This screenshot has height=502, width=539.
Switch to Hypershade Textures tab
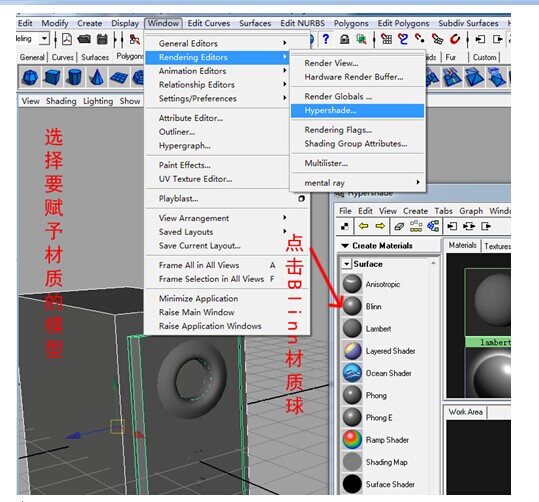click(x=497, y=246)
